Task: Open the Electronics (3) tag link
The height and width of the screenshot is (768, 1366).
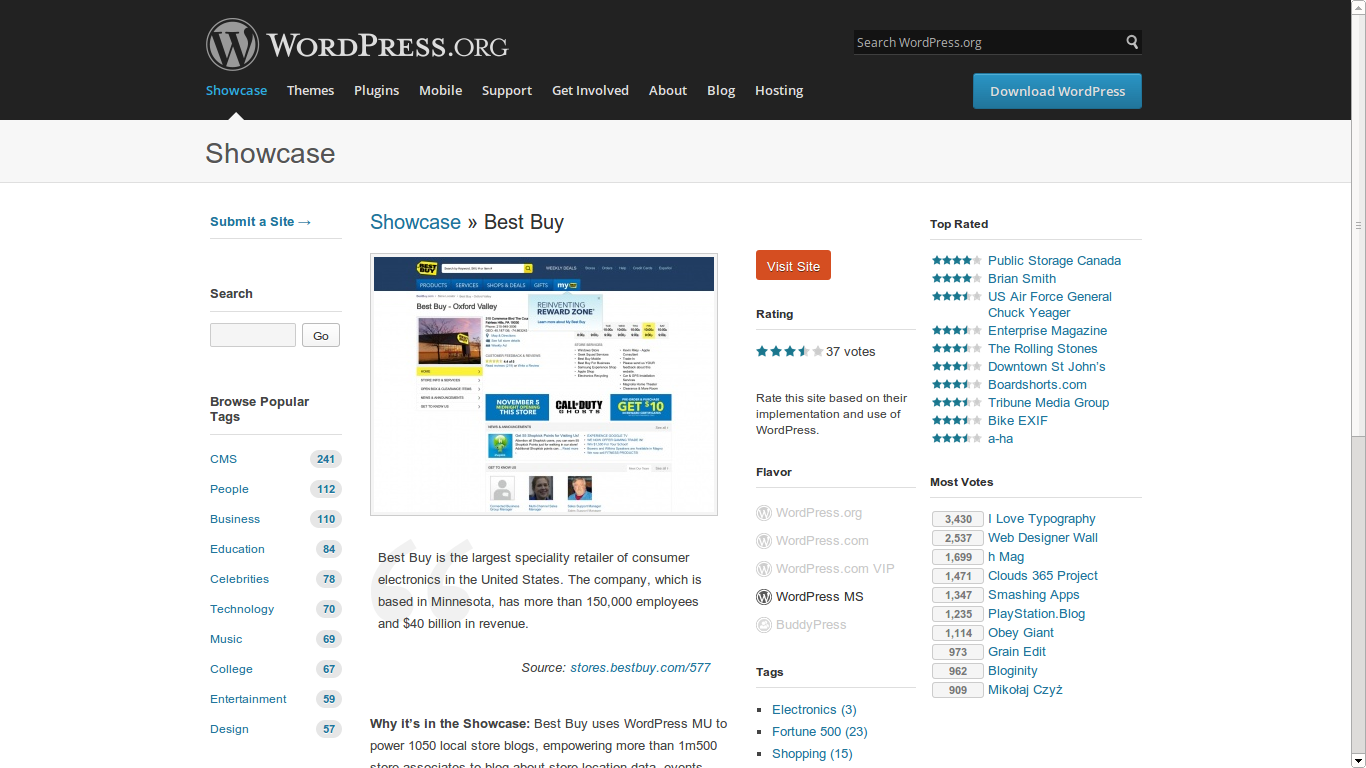Action: [x=814, y=710]
